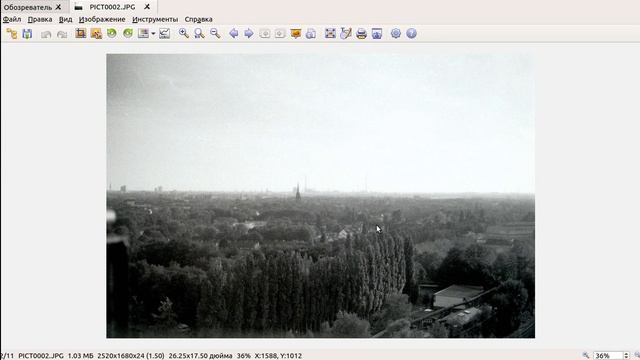Rotate the image counter-clockwise
Image resolution: width=640 pixels, height=360 pixels.
click(x=111, y=33)
